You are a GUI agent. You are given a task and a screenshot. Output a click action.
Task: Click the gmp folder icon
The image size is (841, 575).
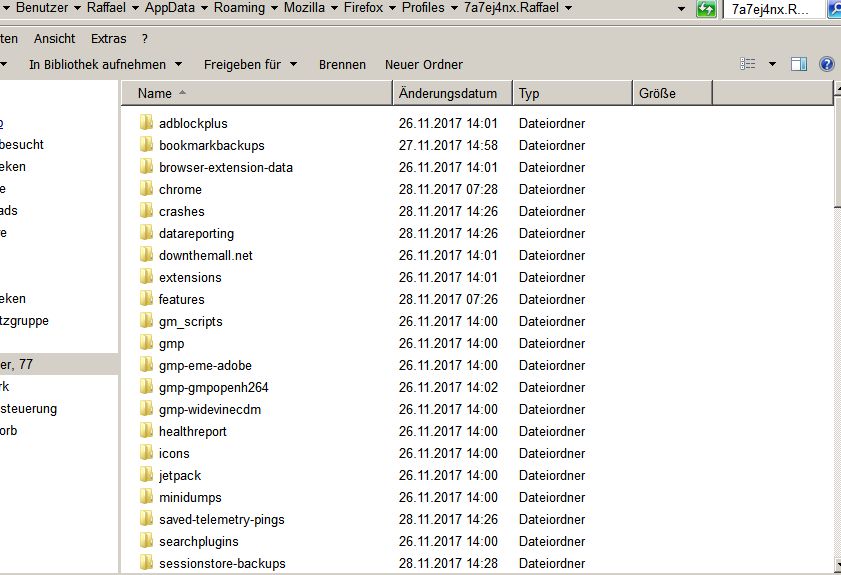(146, 343)
